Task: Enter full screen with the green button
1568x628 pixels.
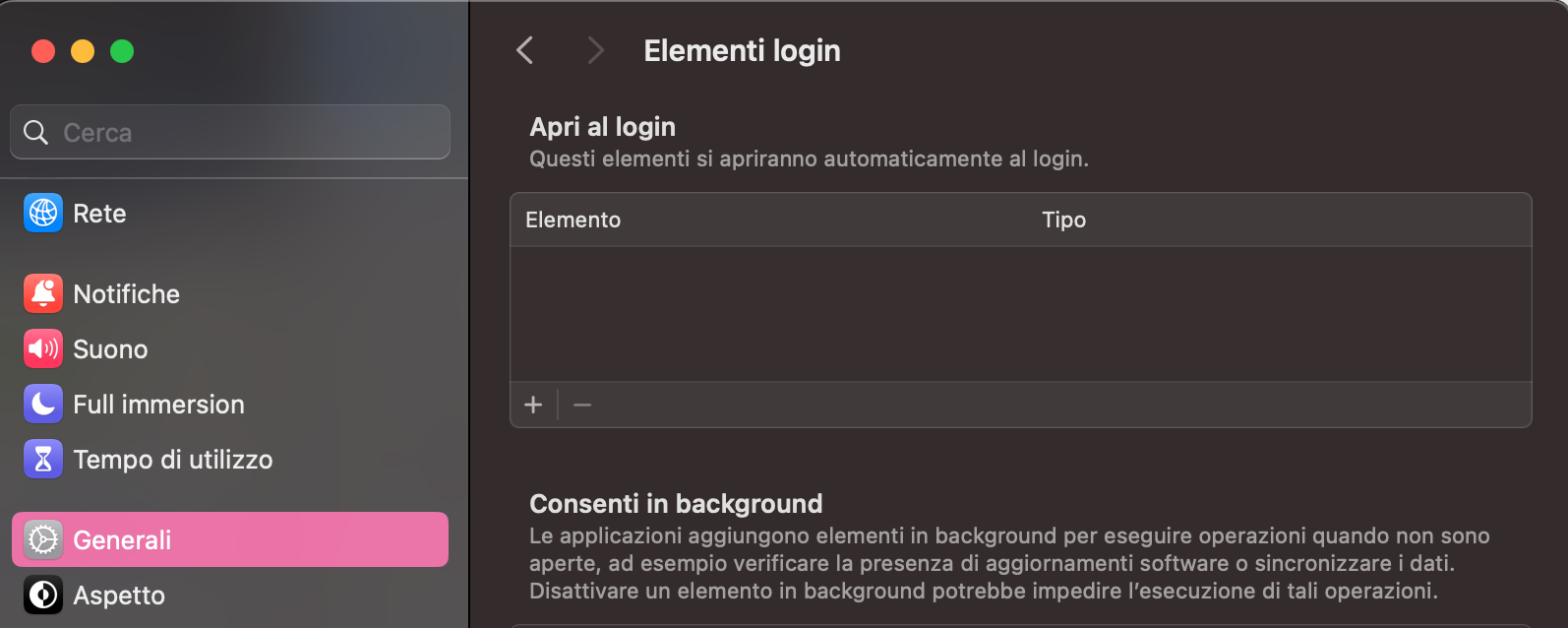Action: pos(122,51)
